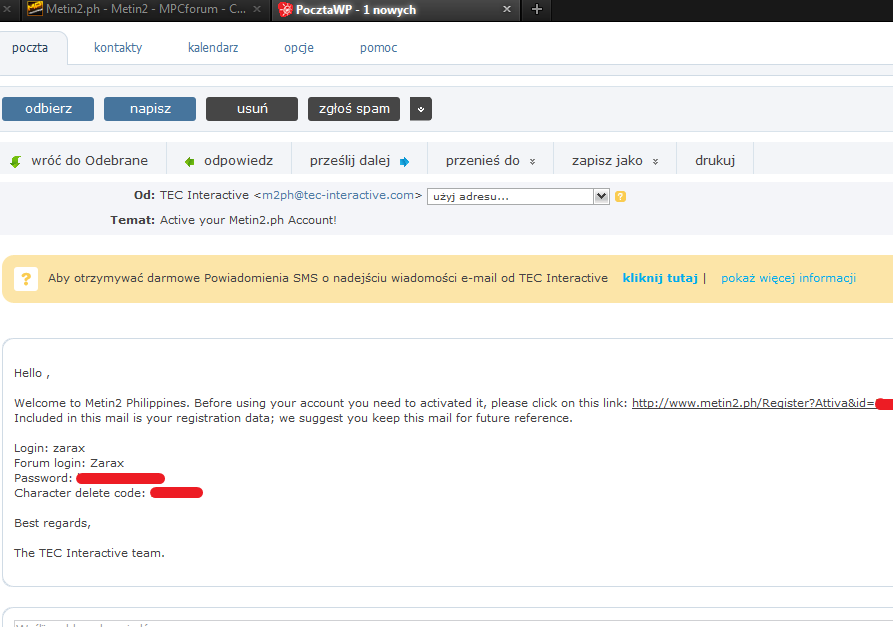Image resolution: width=893 pixels, height=627 pixels.
Task: Click the 'Hello ,' greeting line
Action: 32,373
